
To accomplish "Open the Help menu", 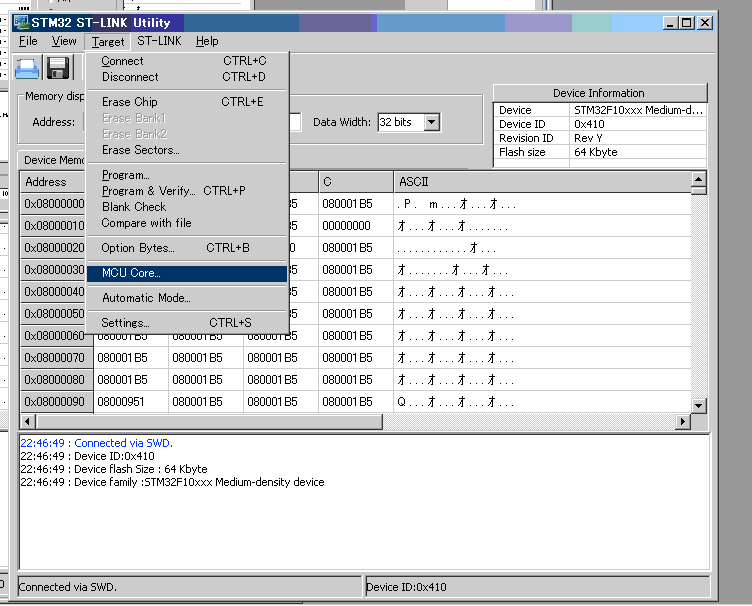I will click(x=207, y=41).
